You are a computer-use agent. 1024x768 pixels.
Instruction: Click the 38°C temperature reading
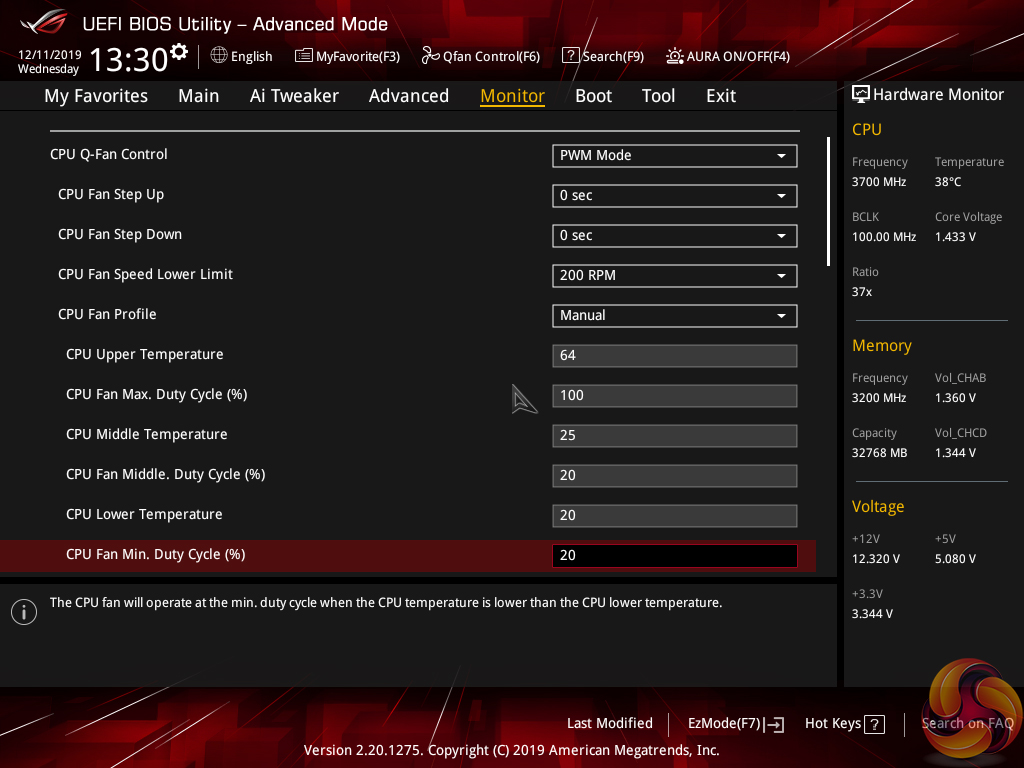[948, 182]
